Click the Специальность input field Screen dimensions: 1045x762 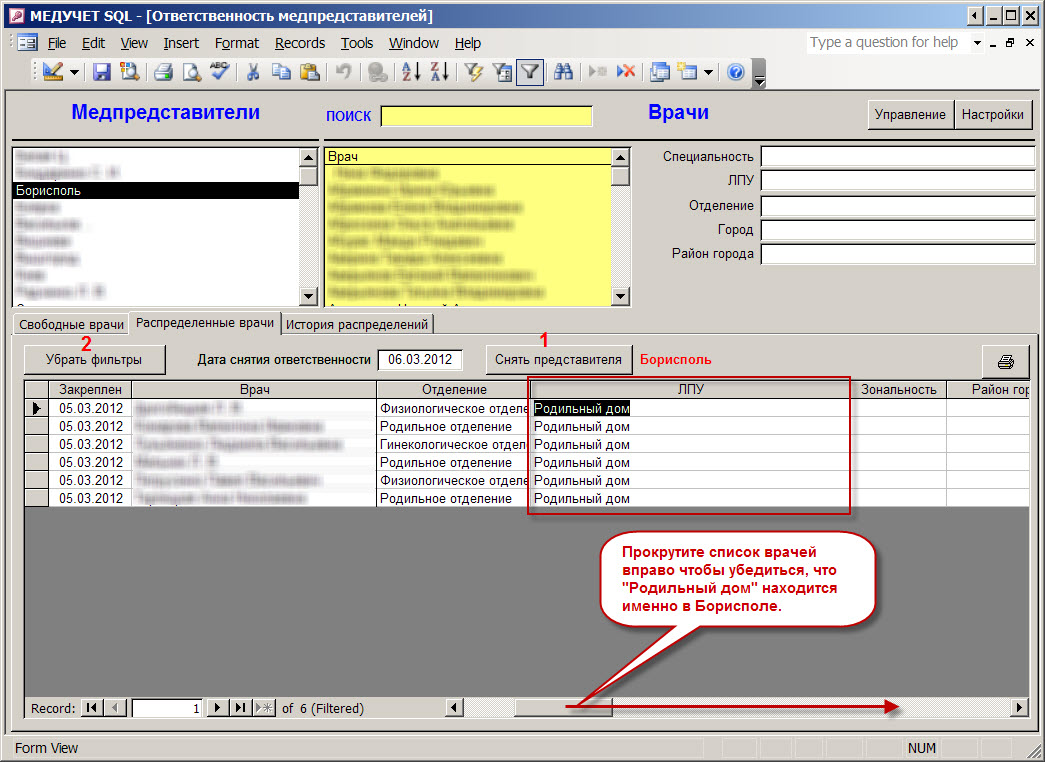(898, 157)
